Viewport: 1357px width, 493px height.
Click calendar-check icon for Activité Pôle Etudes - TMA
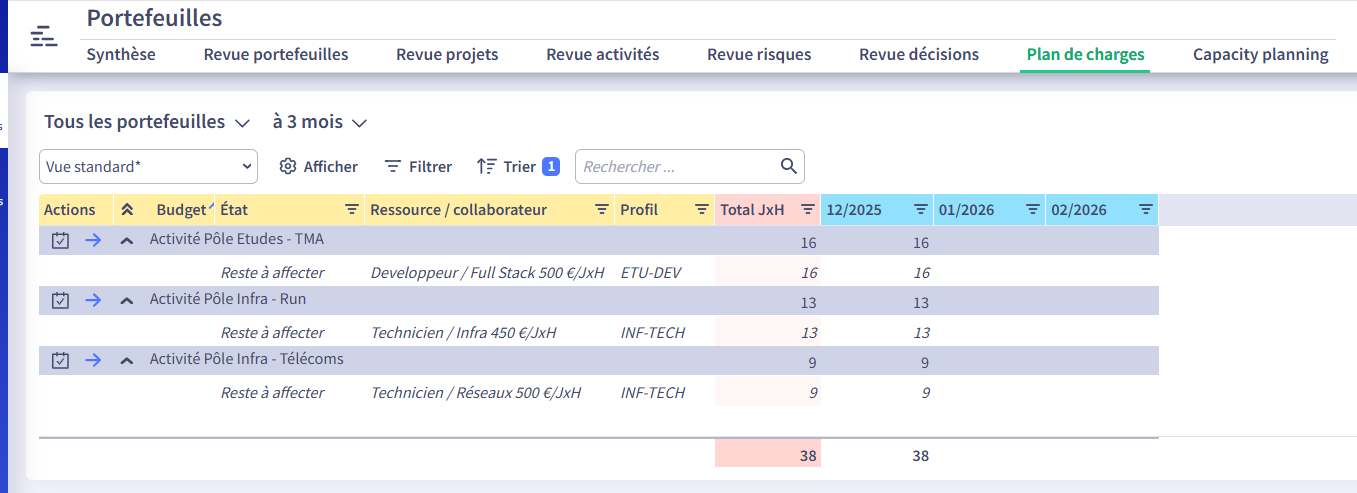[60, 241]
